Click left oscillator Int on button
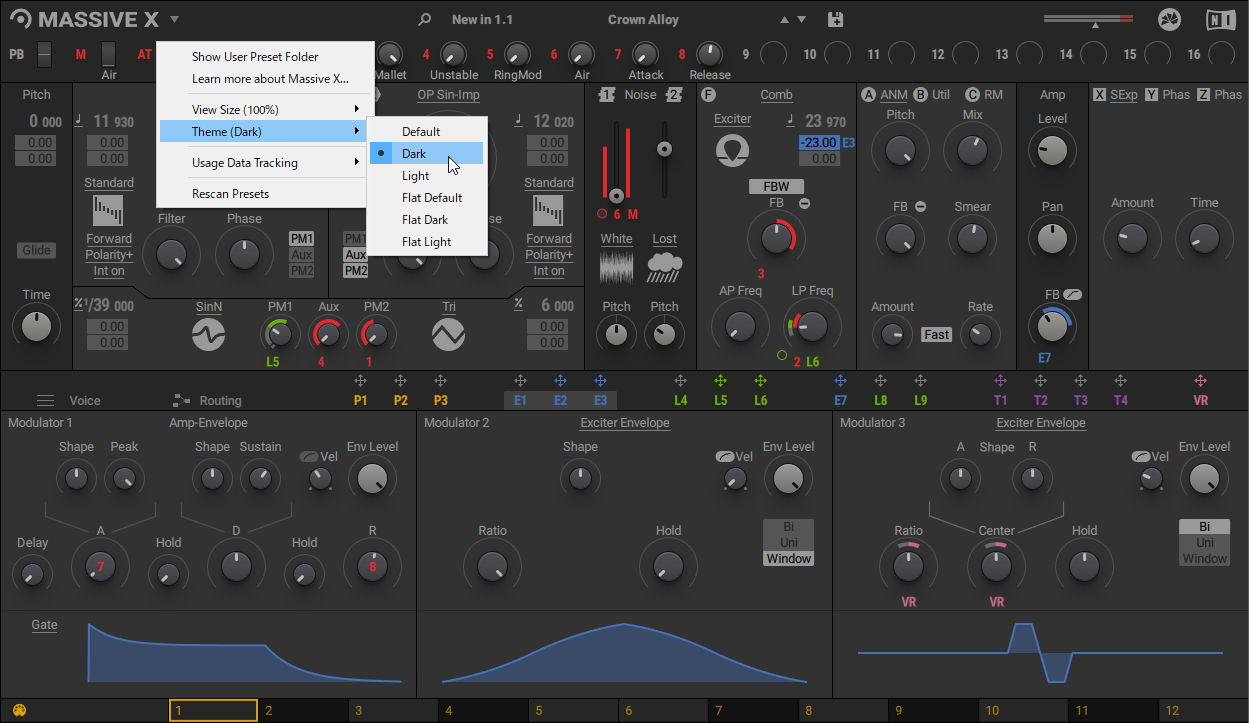This screenshot has height=723, width=1249. tap(108, 271)
